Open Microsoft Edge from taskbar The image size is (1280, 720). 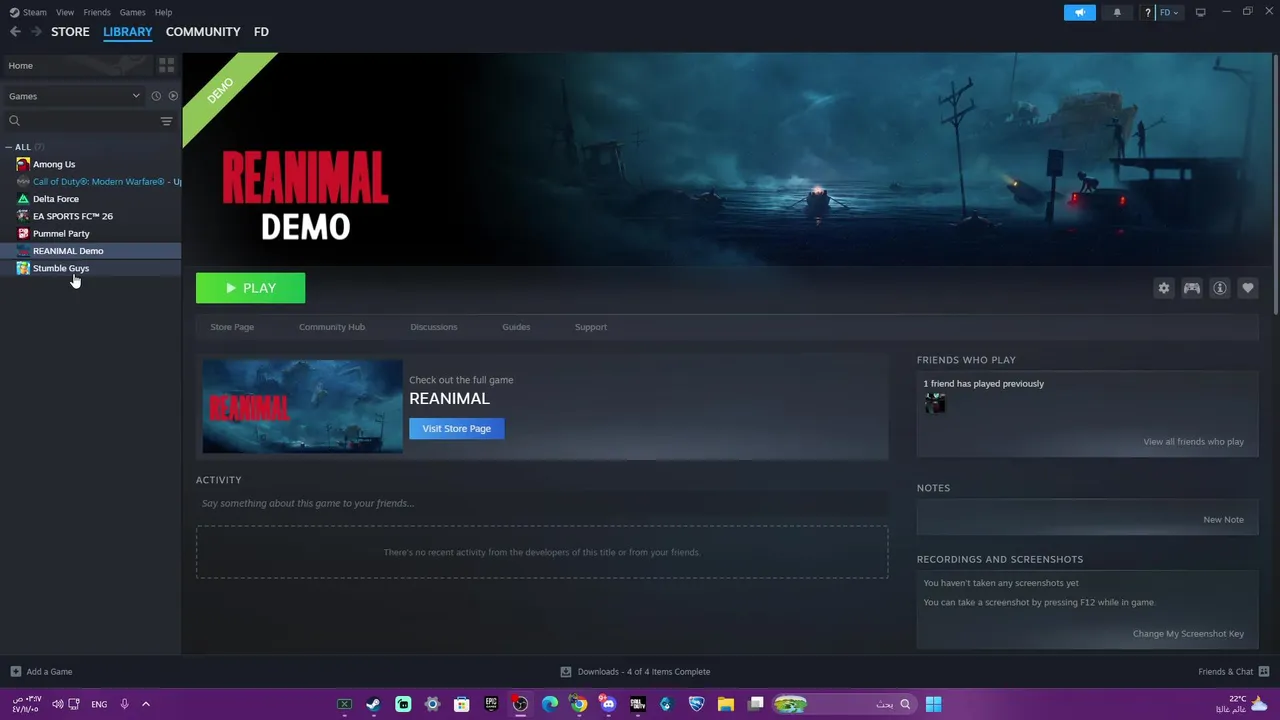[550, 704]
